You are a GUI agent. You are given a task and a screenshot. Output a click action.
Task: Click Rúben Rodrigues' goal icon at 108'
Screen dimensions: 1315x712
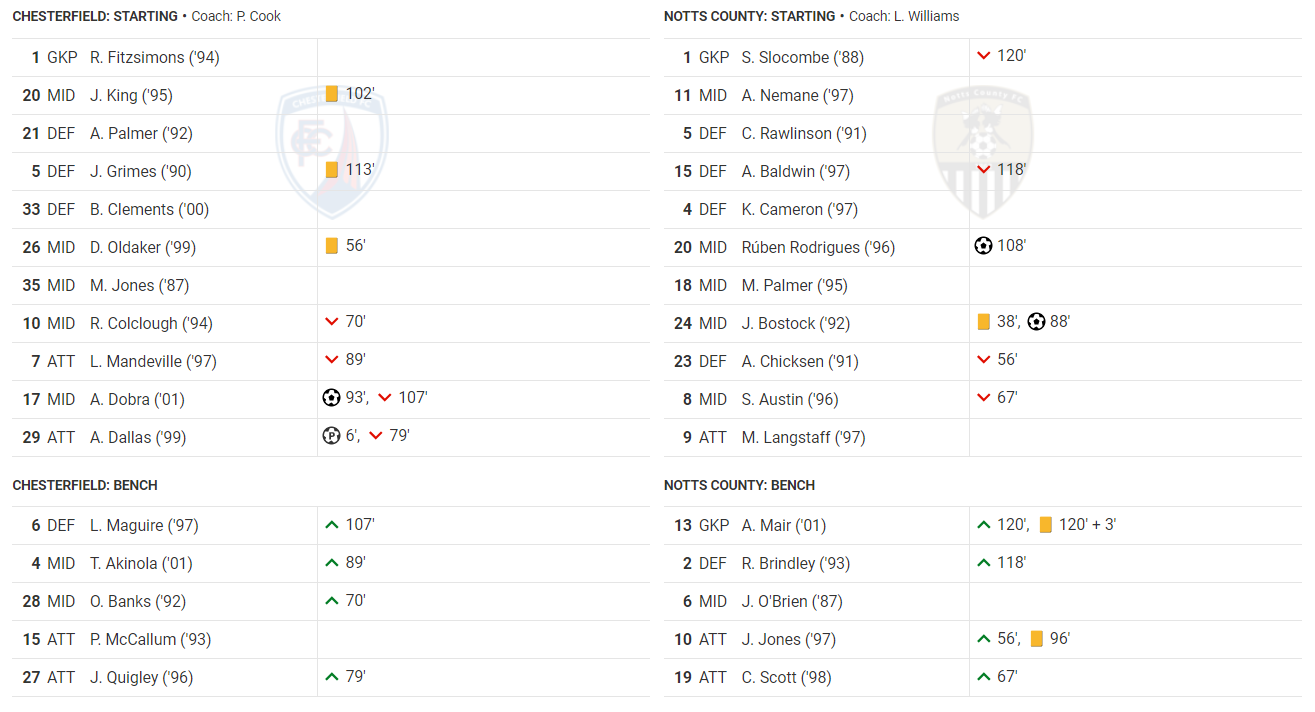pyautogui.click(x=983, y=246)
